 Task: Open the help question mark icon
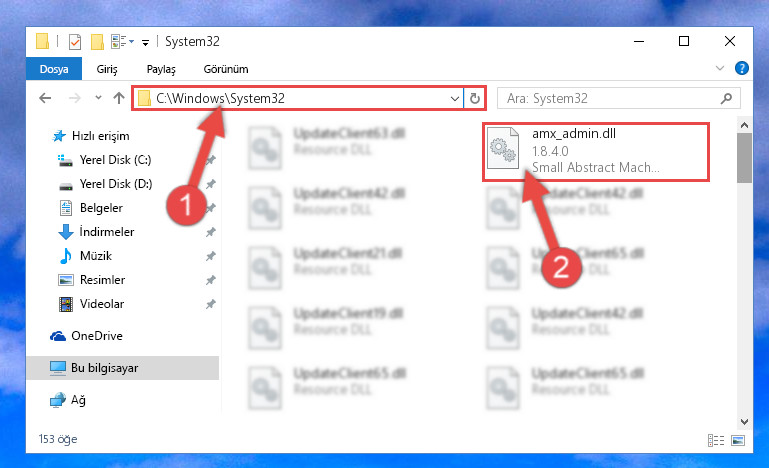click(742, 68)
